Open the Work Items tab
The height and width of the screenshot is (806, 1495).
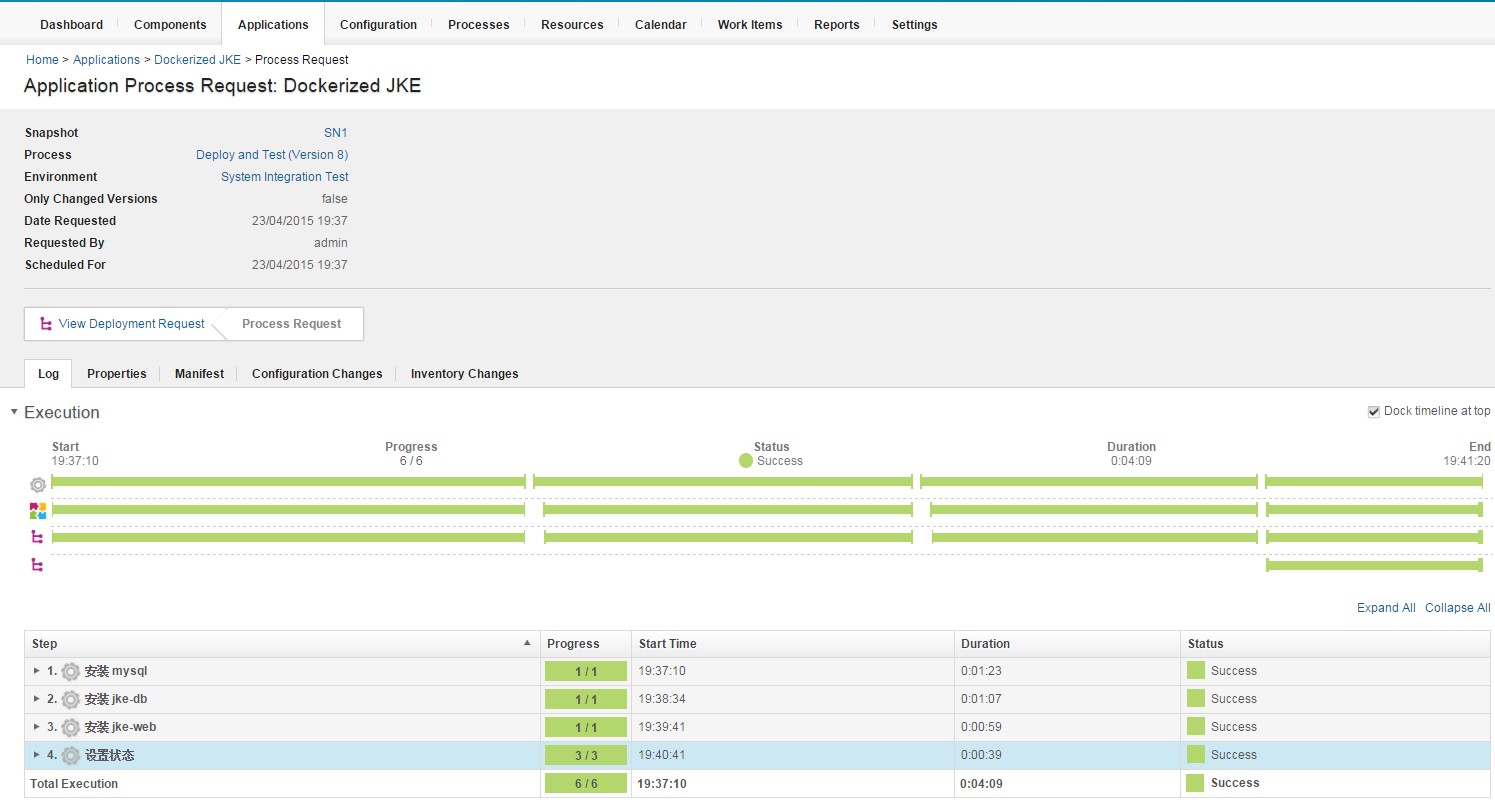(750, 24)
